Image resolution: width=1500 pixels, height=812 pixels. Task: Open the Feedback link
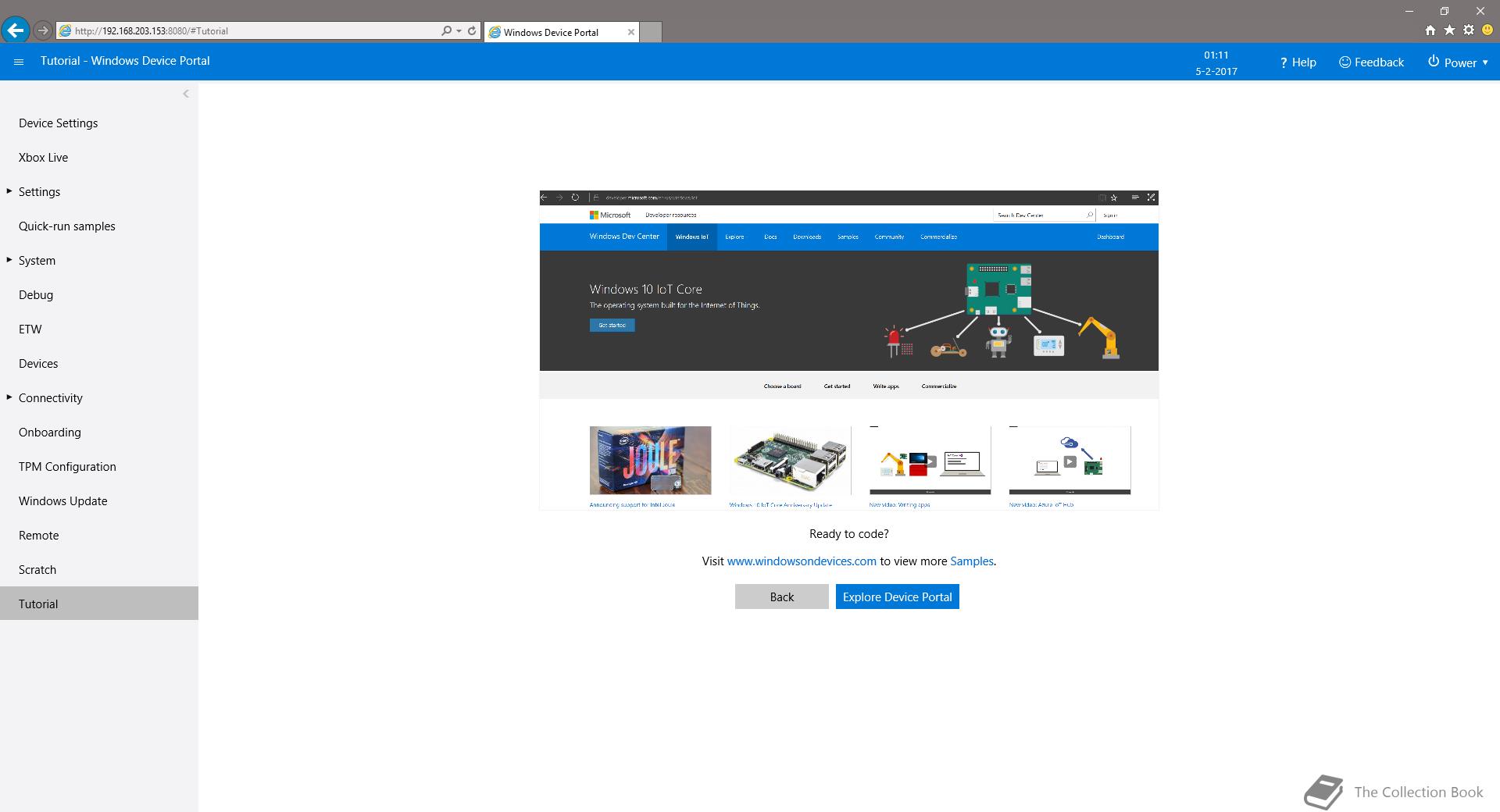pyautogui.click(x=1371, y=62)
